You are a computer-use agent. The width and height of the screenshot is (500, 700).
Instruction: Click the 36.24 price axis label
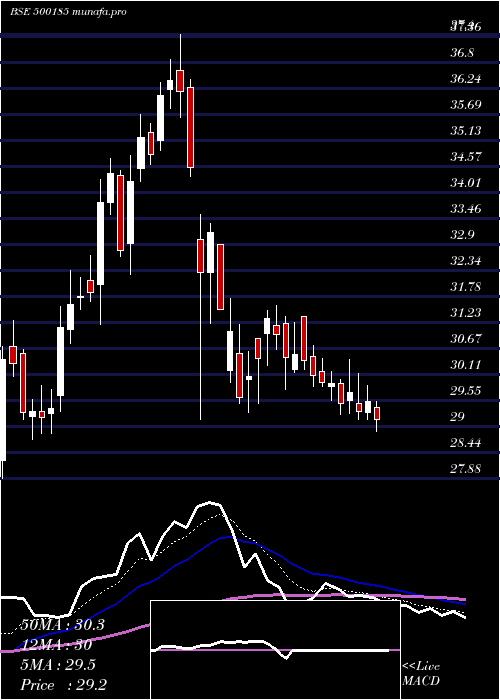click(x=466, y=79)
